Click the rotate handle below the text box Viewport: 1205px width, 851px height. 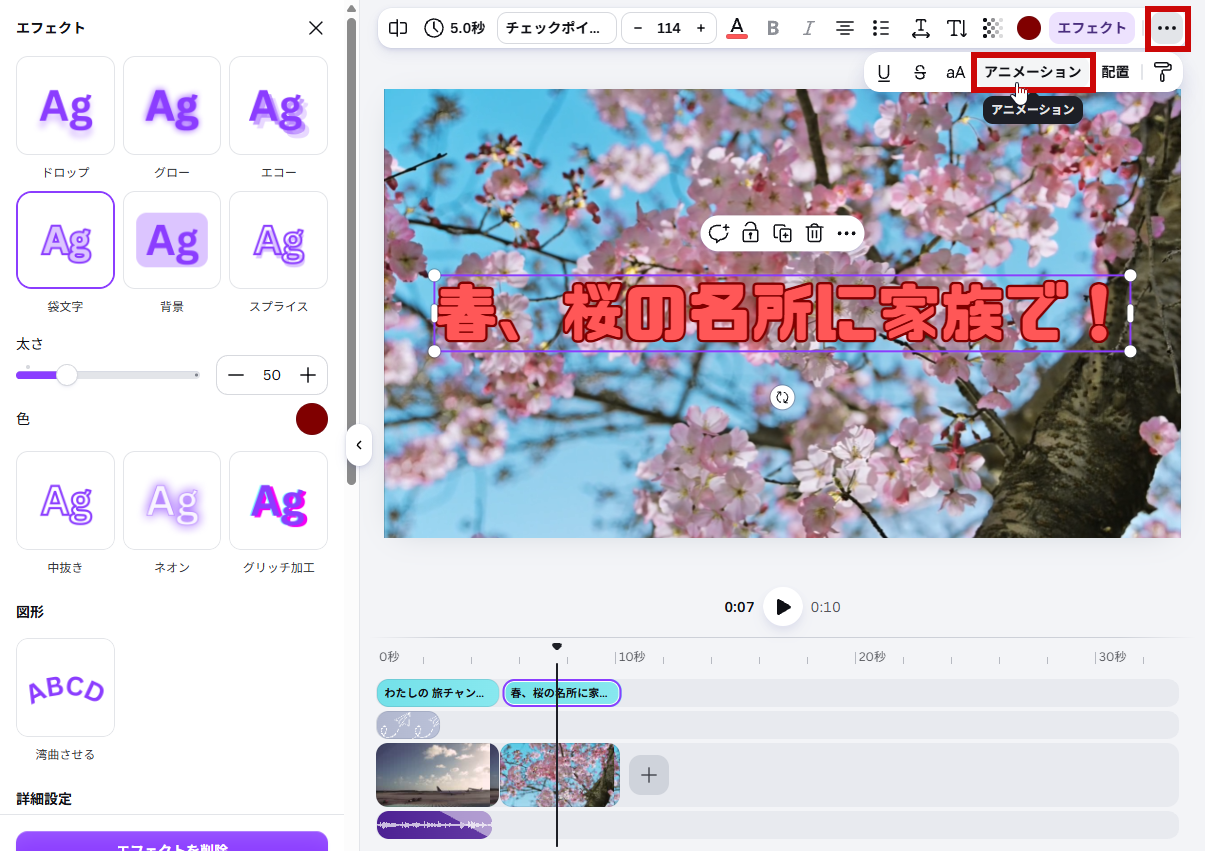pos(782,397)
